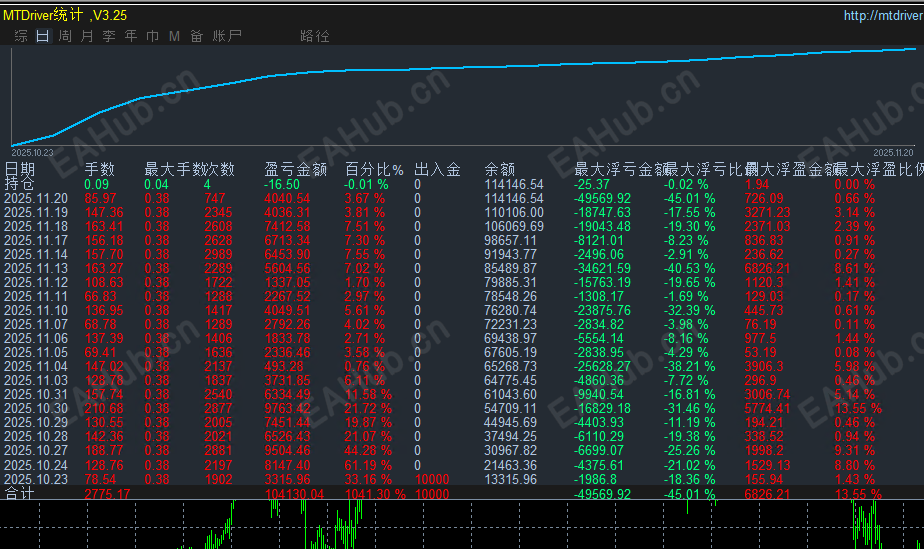The height and width of the screenshot is (549, 924).
Task: Select the M tab
Action: click(x=174, y=36)
